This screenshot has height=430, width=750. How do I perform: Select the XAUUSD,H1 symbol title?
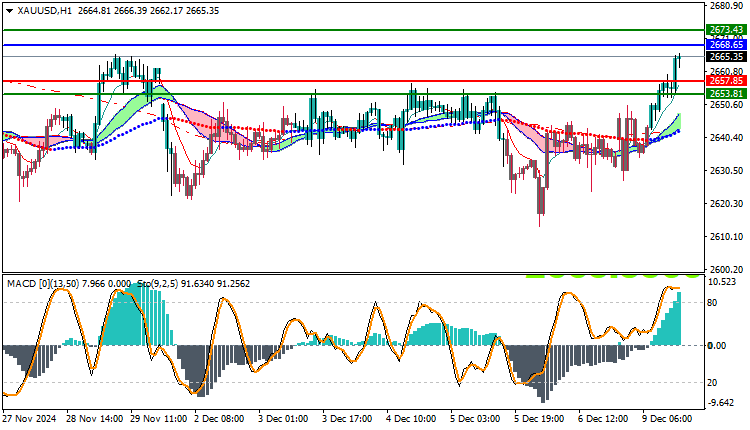click(44, 11)
